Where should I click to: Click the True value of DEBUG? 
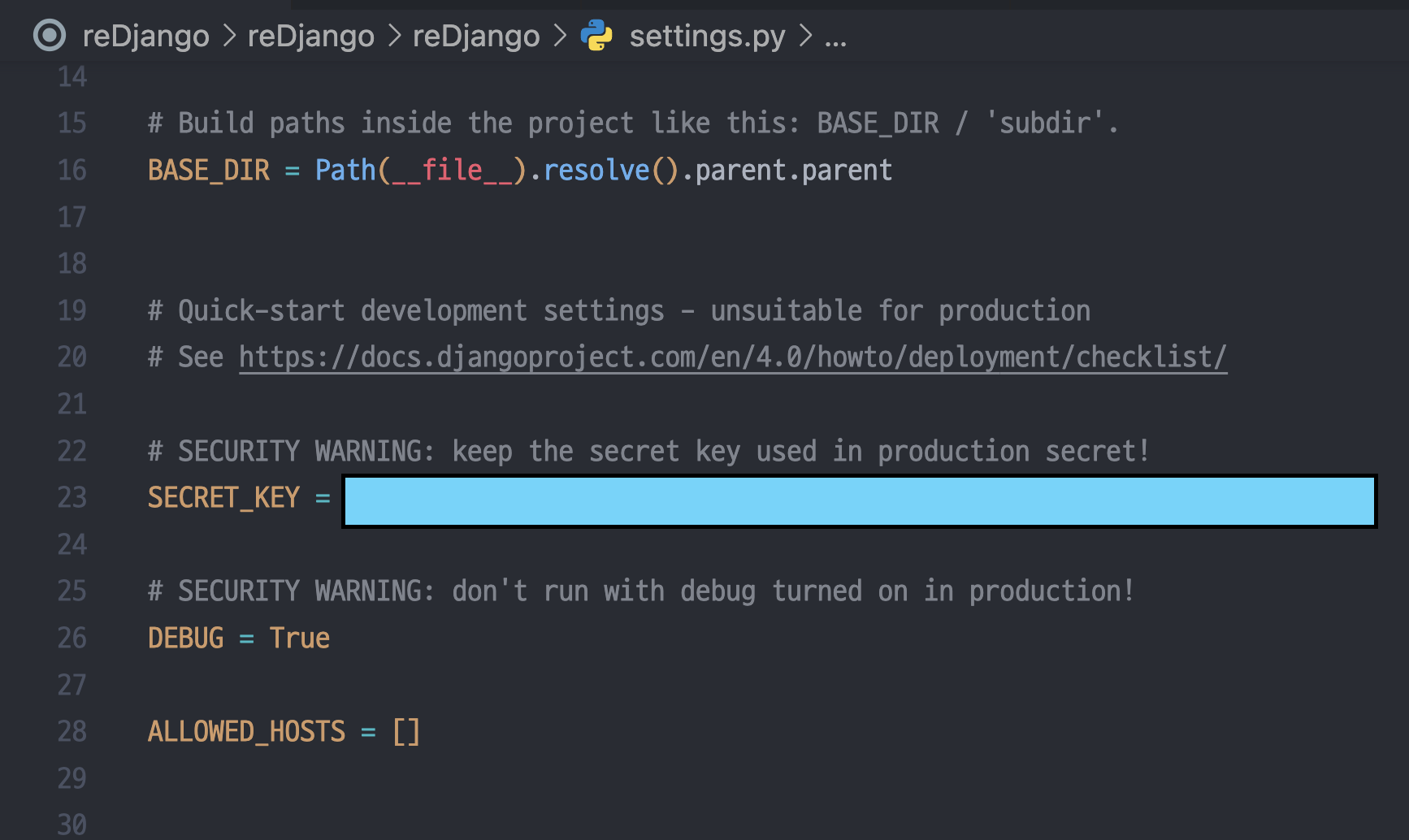click(x=299, y=639)
